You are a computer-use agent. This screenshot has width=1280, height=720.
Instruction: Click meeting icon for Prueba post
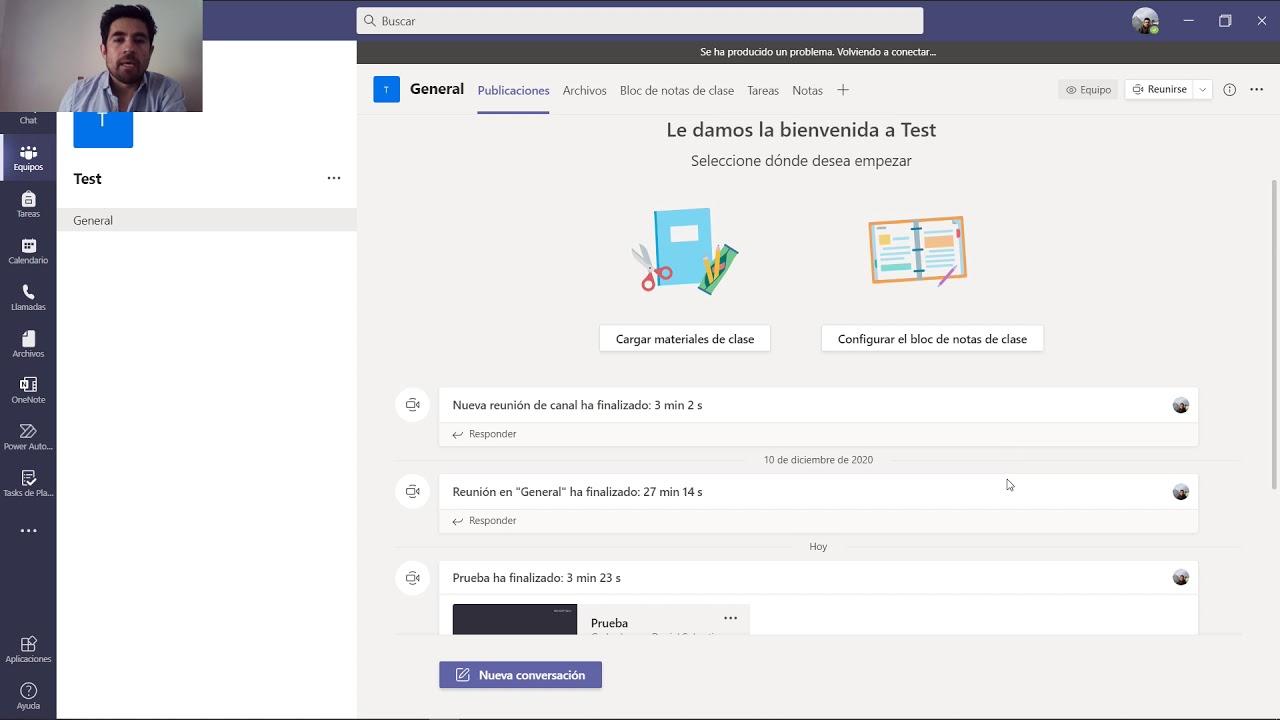point(412,578)
